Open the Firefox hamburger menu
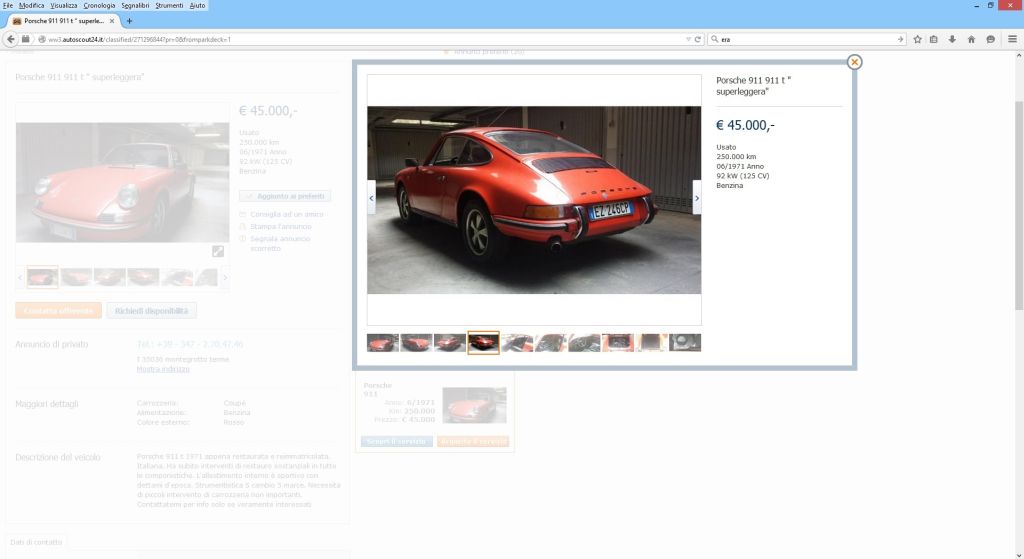Viewport: 1024px width, 559px height. (1012, 39)
